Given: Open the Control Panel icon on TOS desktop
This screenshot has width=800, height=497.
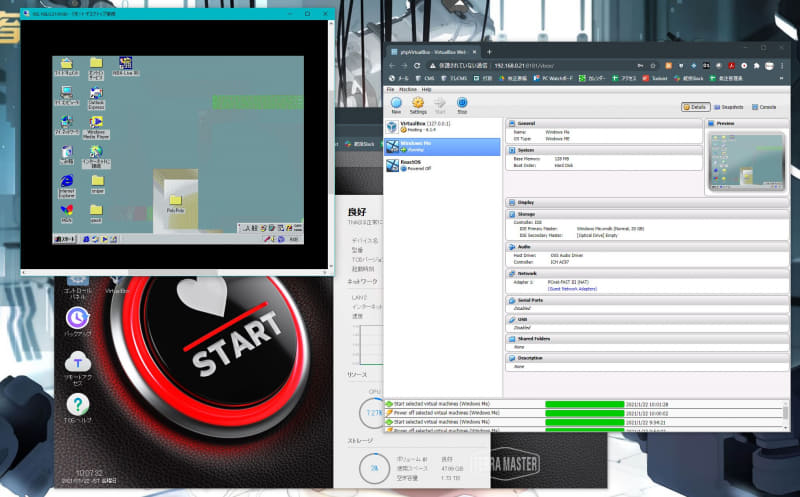Looking at the screenshot, I should click(78, 287).
